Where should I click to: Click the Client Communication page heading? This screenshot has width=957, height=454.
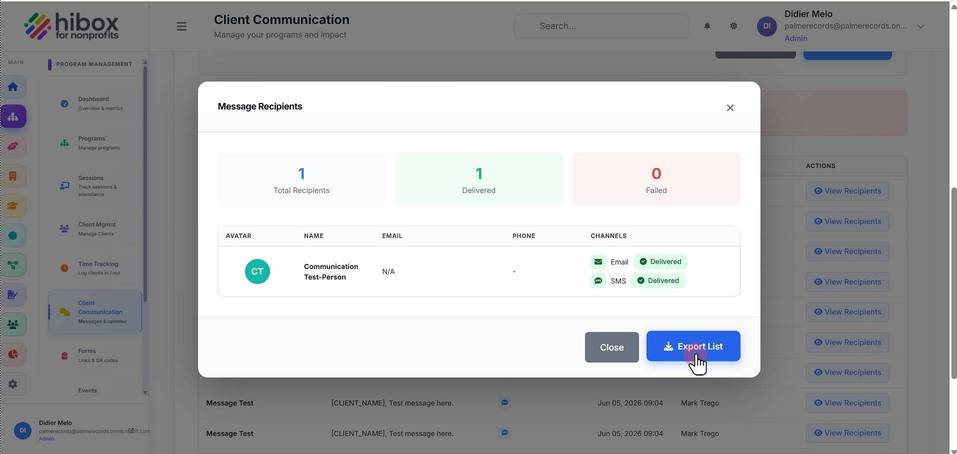(x=282, y=20)
